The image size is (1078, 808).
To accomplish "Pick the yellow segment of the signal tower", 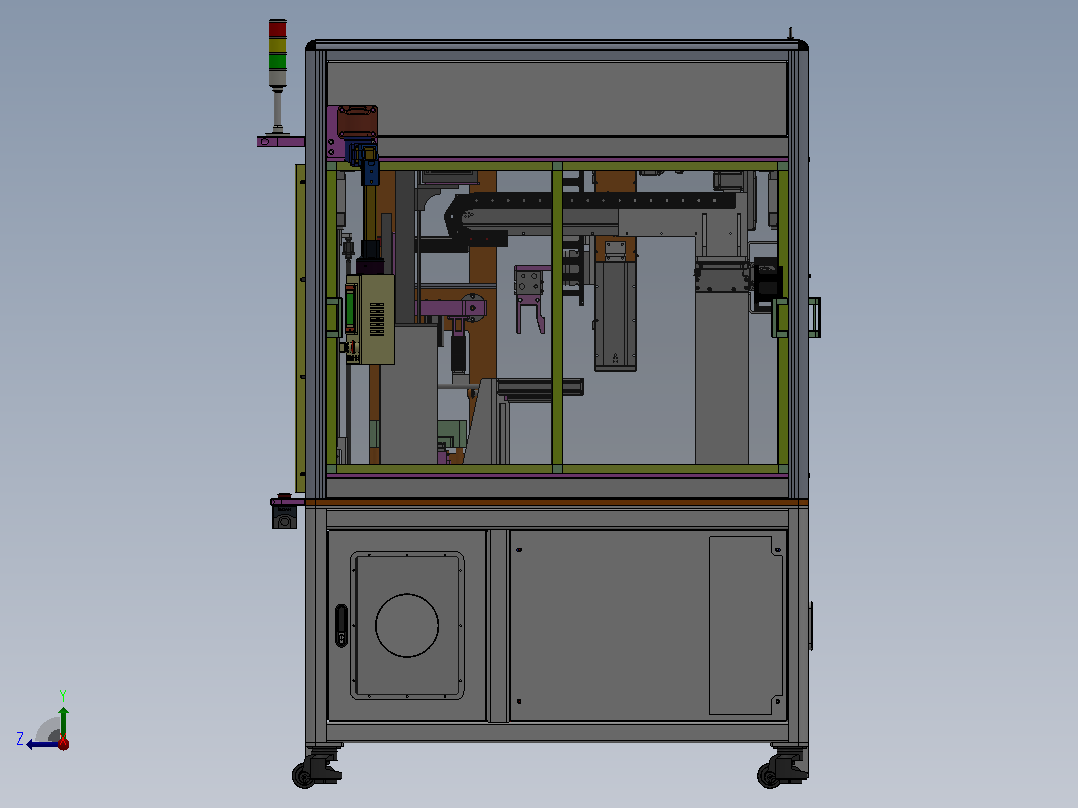I will (278, 45).
